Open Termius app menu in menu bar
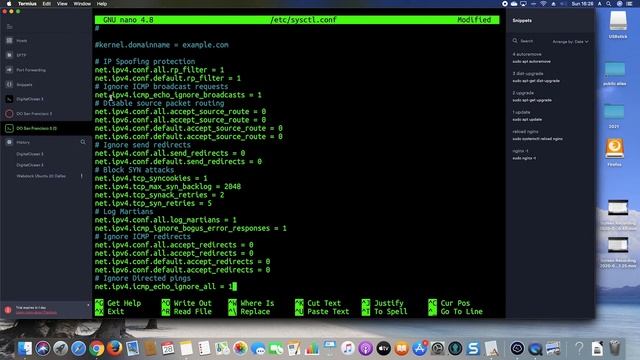The image size is (640, 360). point(27,4)
